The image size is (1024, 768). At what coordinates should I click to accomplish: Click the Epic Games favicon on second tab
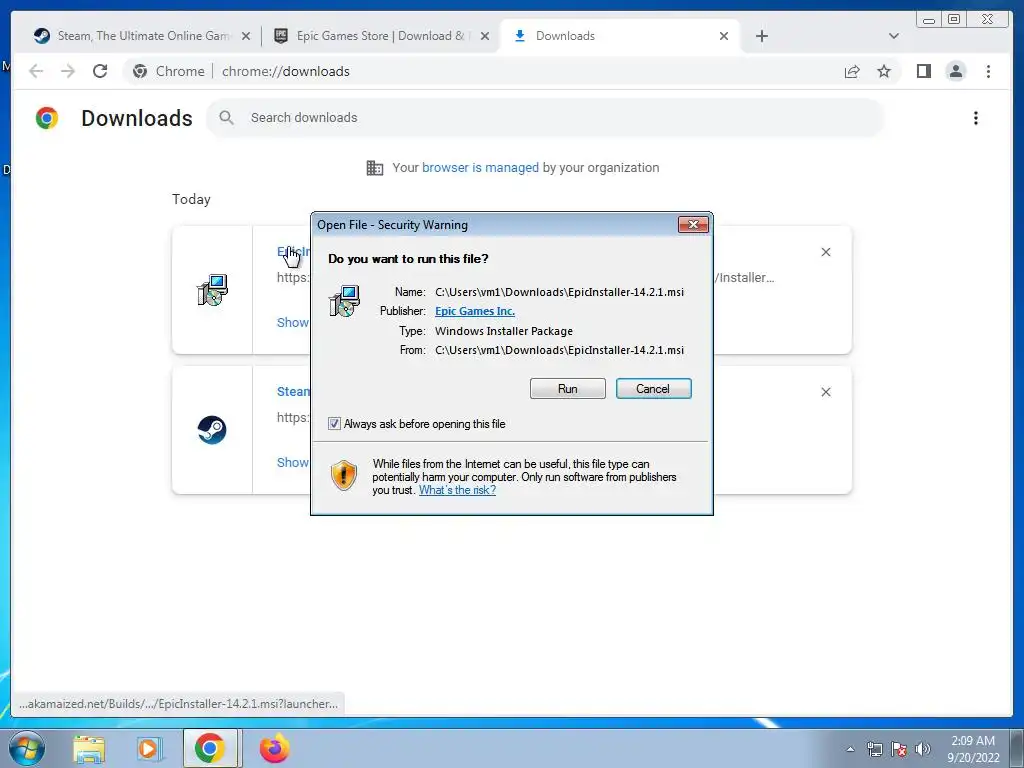281,36
